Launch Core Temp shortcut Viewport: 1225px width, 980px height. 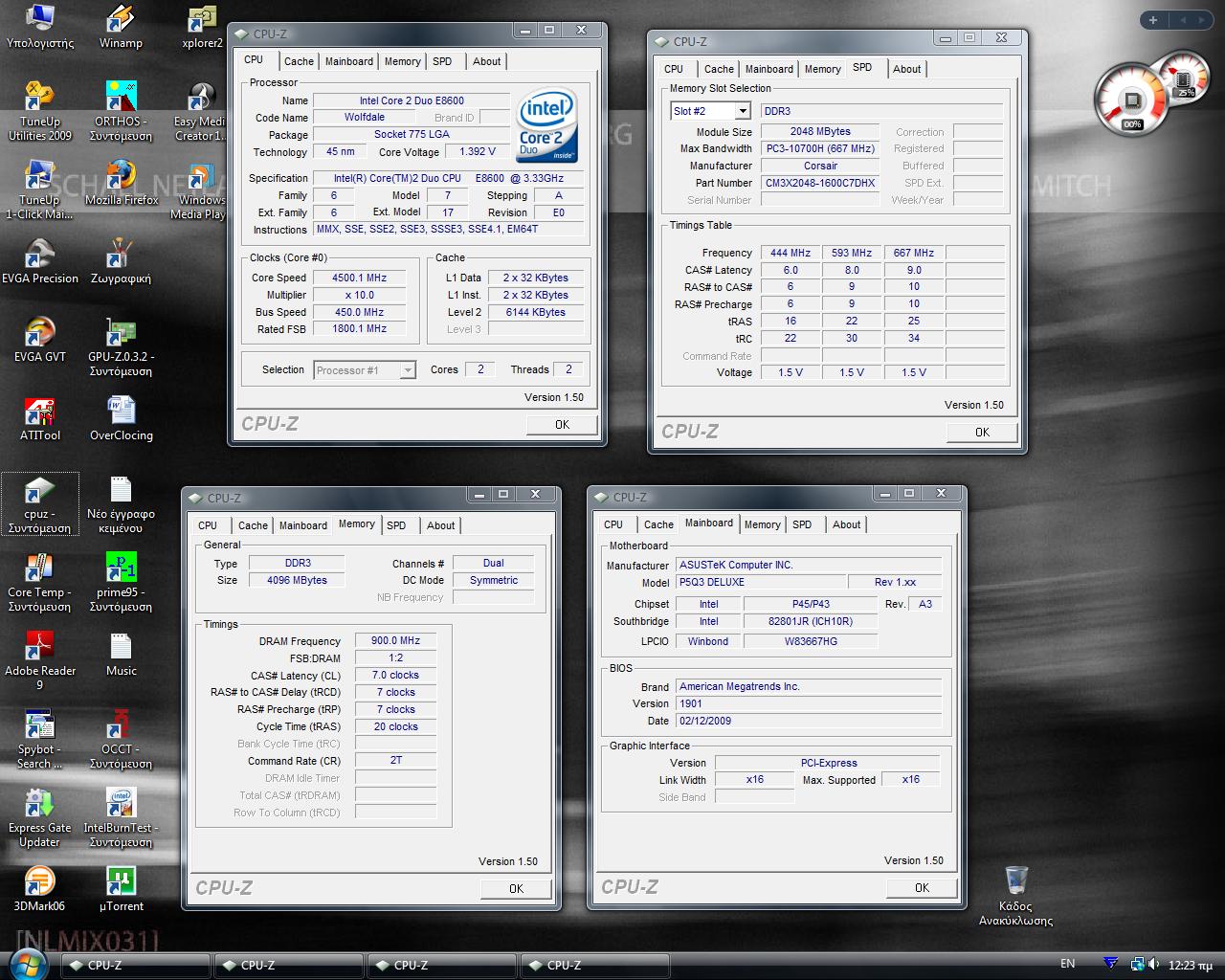coord(40,582)
